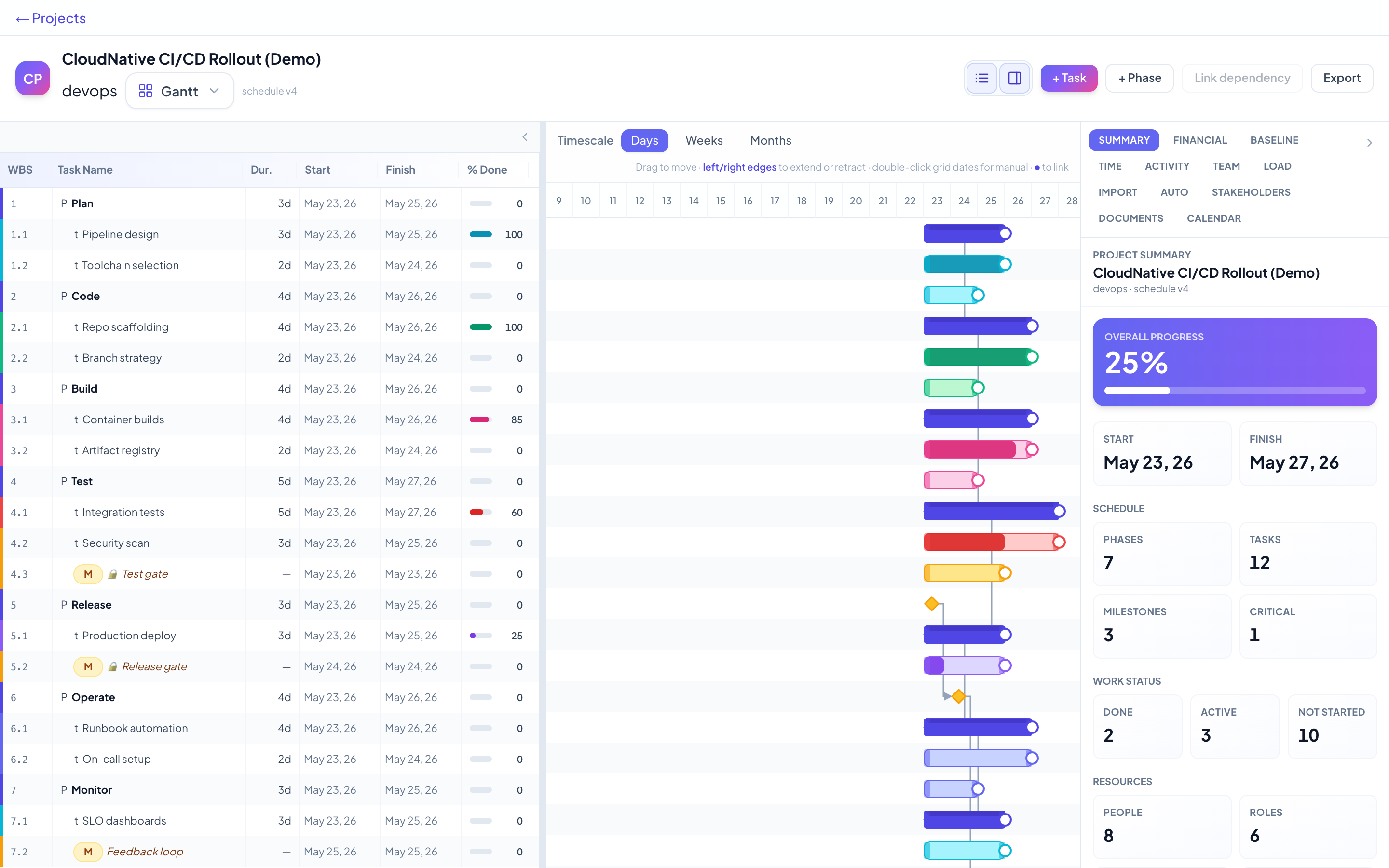
Task: Click the Release gate milestone M badge
Action: click(88, 666)
